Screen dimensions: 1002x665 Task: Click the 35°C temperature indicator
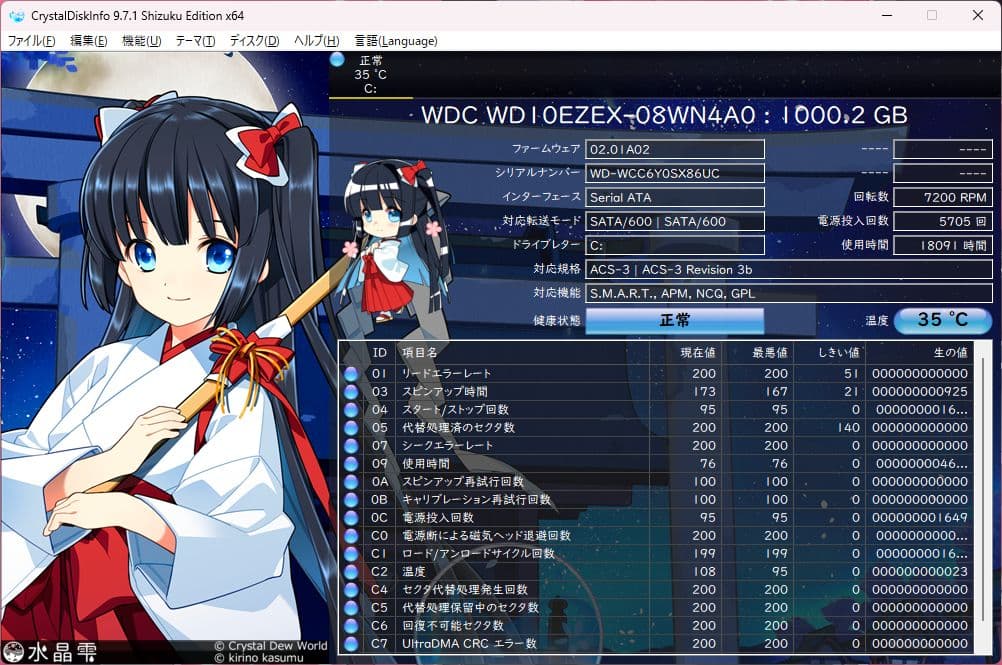[941, 320]
